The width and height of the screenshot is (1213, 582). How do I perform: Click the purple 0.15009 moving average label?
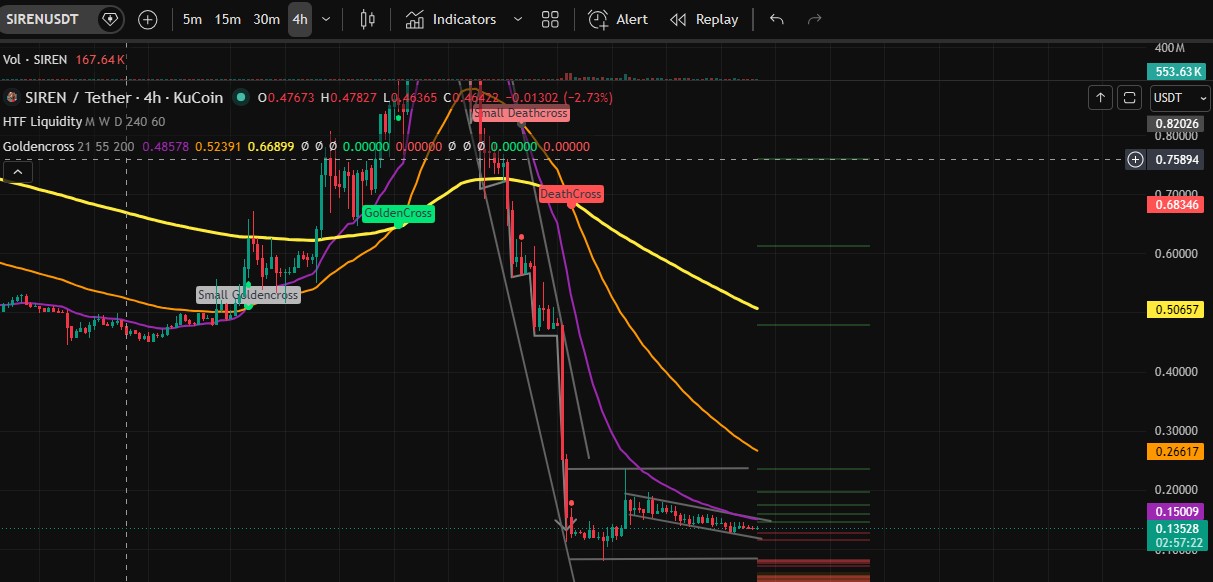pyautogui.click(x=1176, y=511)
